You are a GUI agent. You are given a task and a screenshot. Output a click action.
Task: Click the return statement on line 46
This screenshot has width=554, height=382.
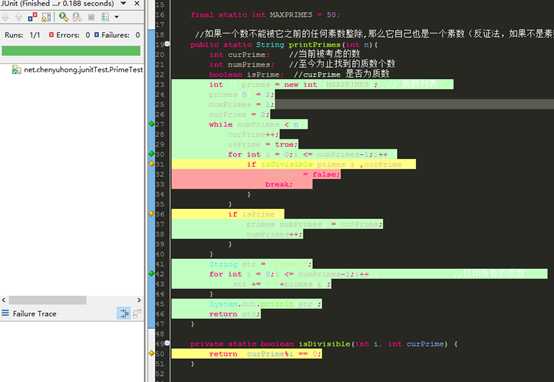234,314
